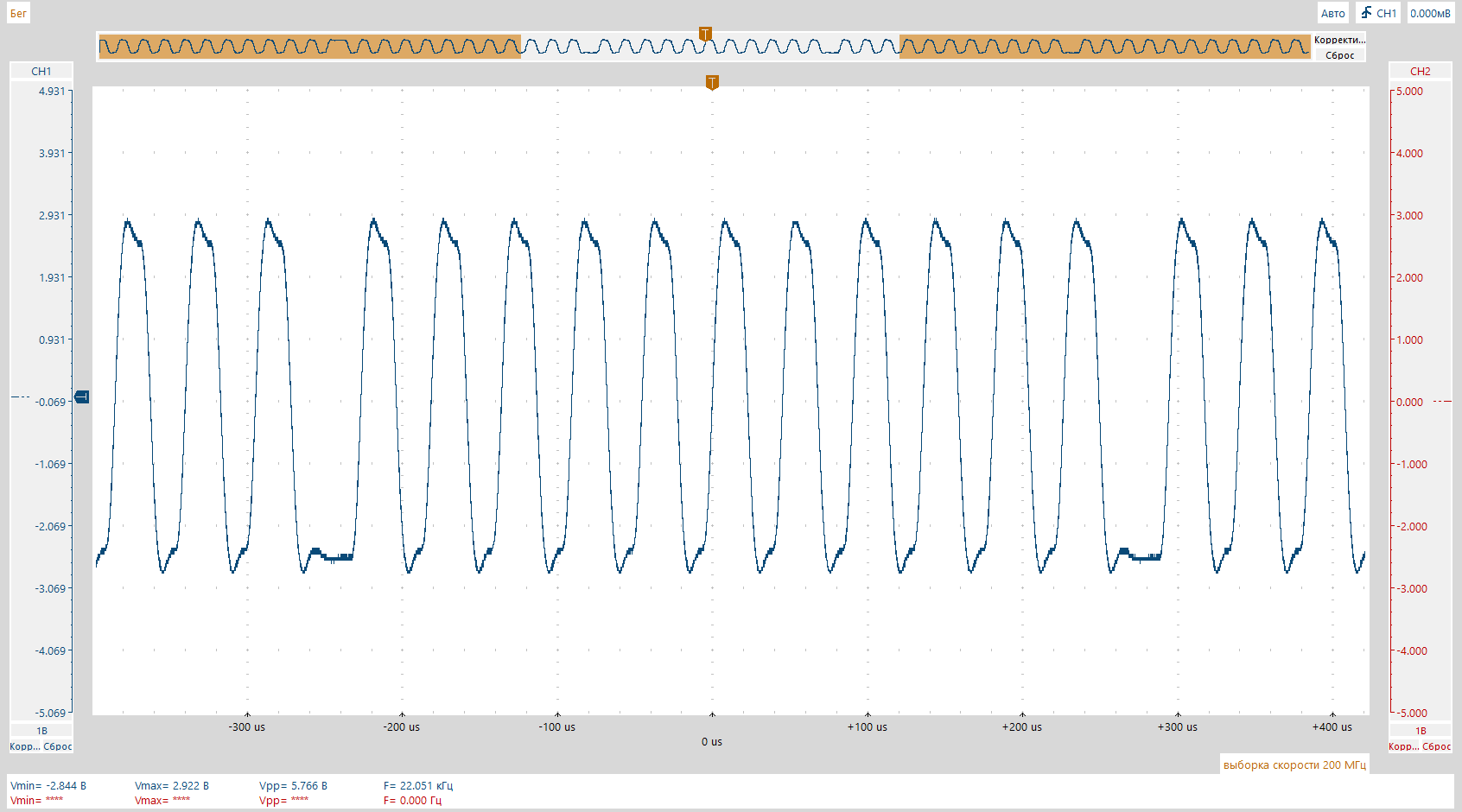The width and height of the screenshot is (1462, 812).
Task: Click CH2 axis value -3.000
Action: click(1411, 588)
